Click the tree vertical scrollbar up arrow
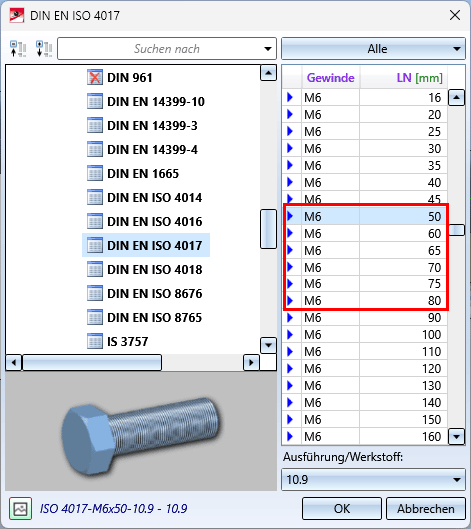 tap(269, 73)
